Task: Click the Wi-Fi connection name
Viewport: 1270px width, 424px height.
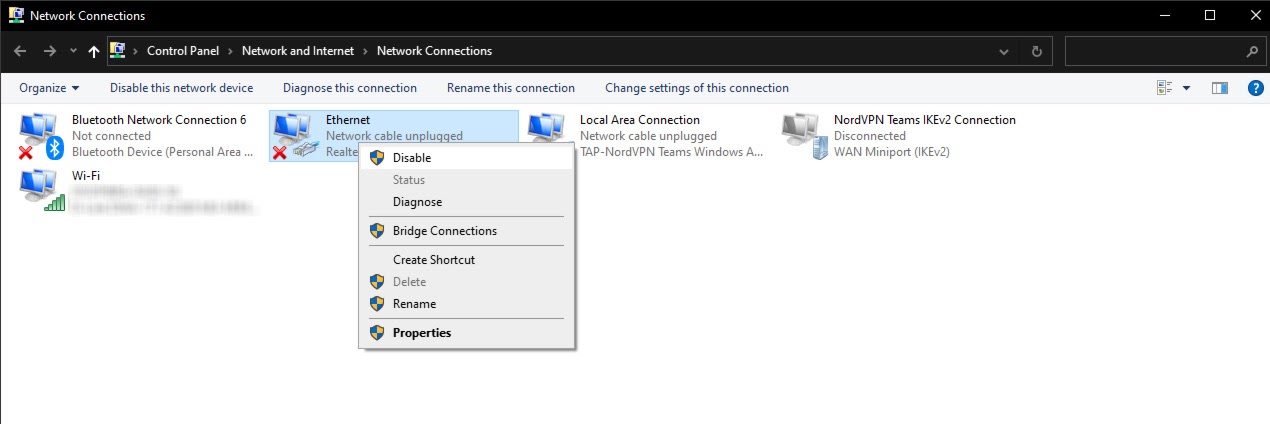Action: click(86, 176)
